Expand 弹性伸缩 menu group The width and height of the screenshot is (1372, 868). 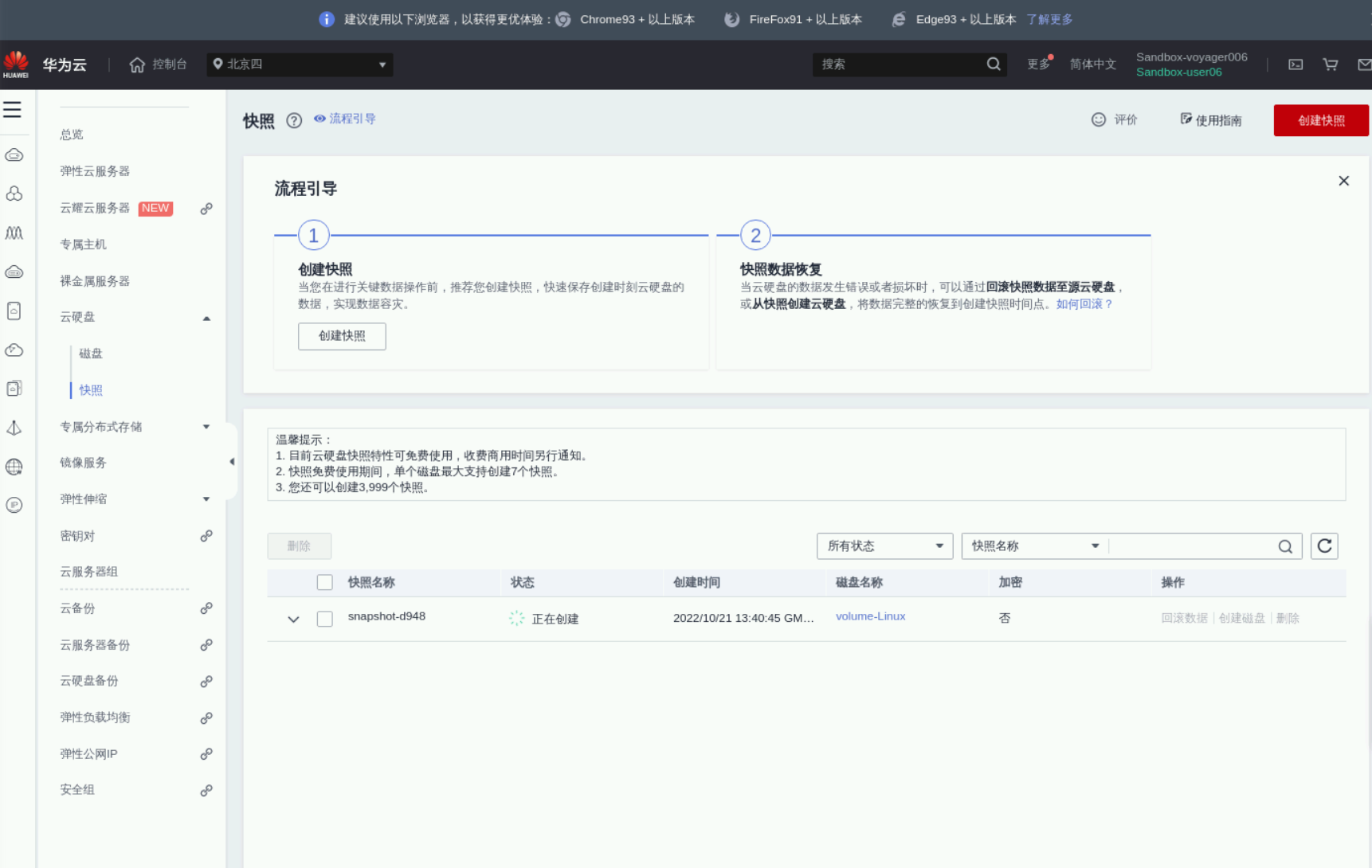[206, 499]
